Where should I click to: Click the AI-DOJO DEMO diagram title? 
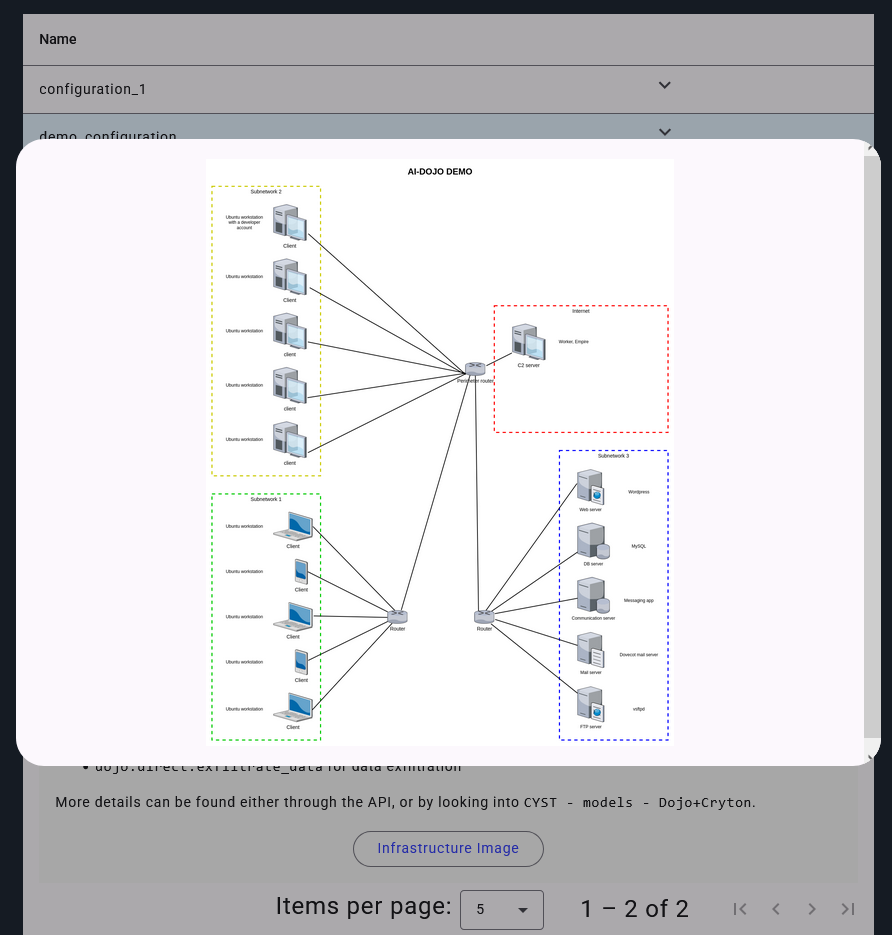pyautogui.click(x=440, y=172)
